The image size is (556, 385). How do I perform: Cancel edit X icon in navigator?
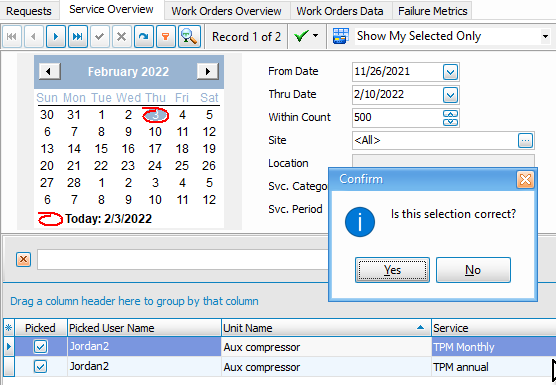(122, 36)
